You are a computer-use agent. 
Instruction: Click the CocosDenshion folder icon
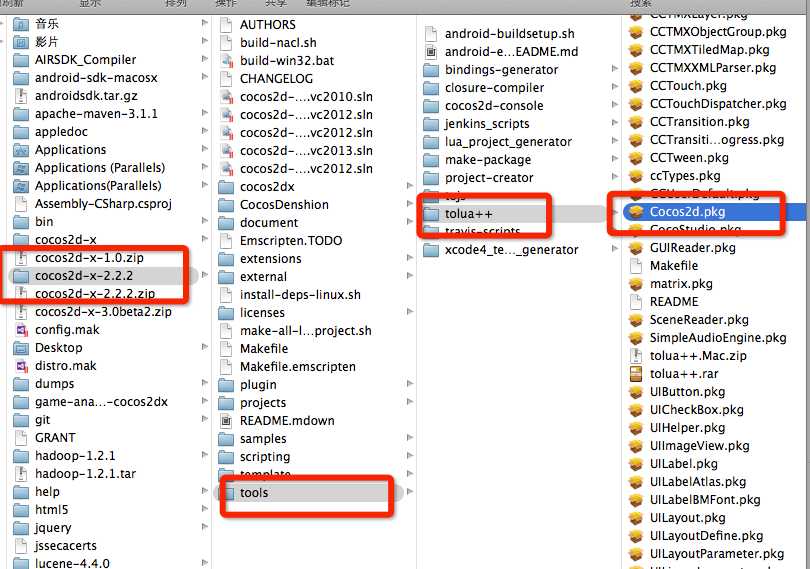pyautogui.click(x=226, y=205)
